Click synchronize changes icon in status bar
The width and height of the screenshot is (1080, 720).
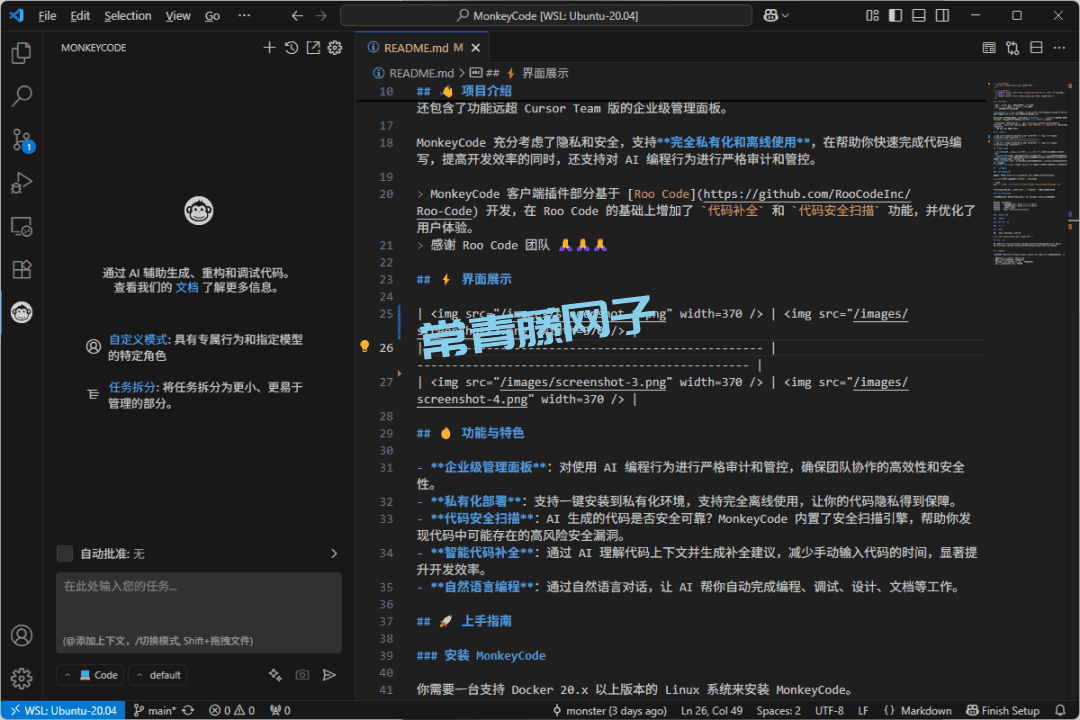click(x=188, y=710)
